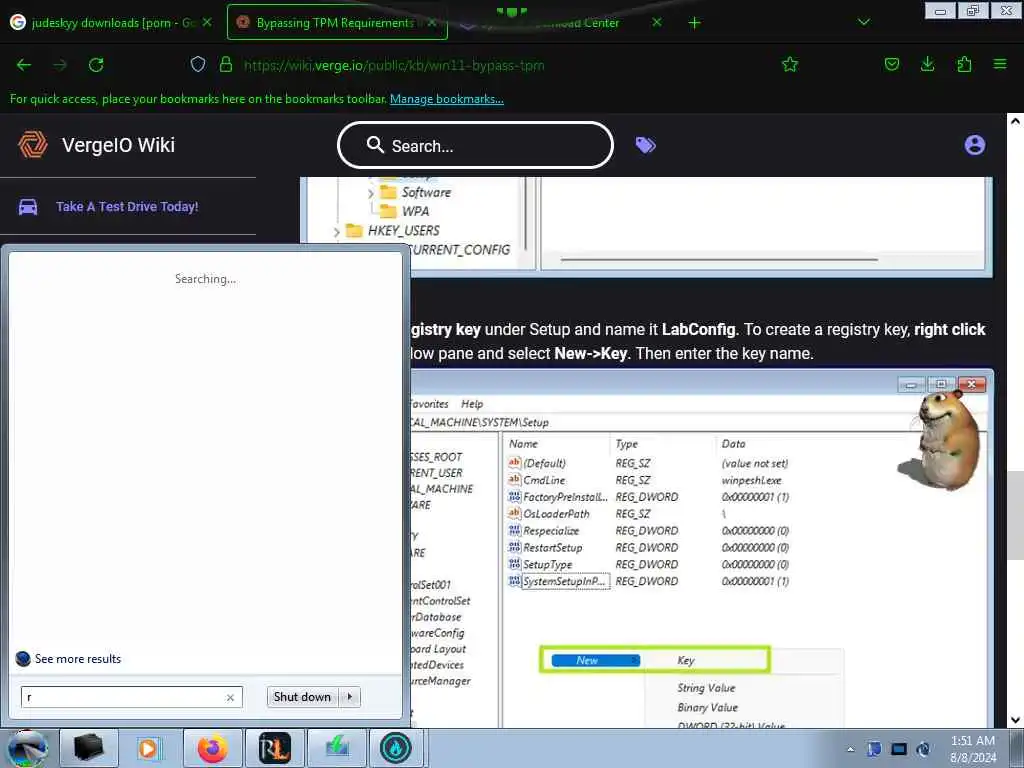Click the browser address bar URL
Viewport: 1024px width, 768px height.
click(394, 65)
